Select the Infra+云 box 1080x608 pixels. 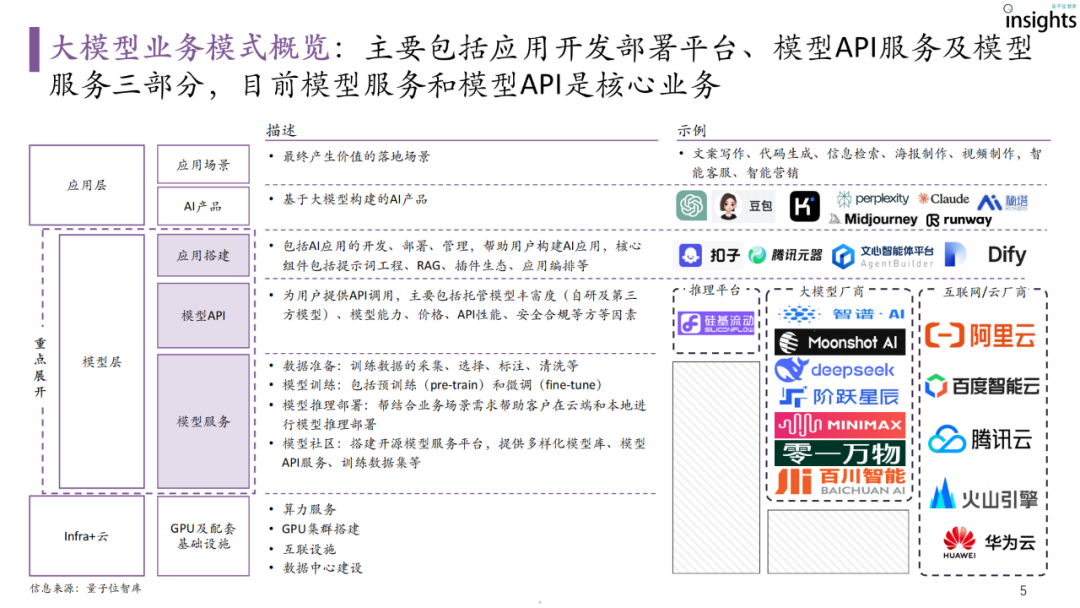coord(87,536)
